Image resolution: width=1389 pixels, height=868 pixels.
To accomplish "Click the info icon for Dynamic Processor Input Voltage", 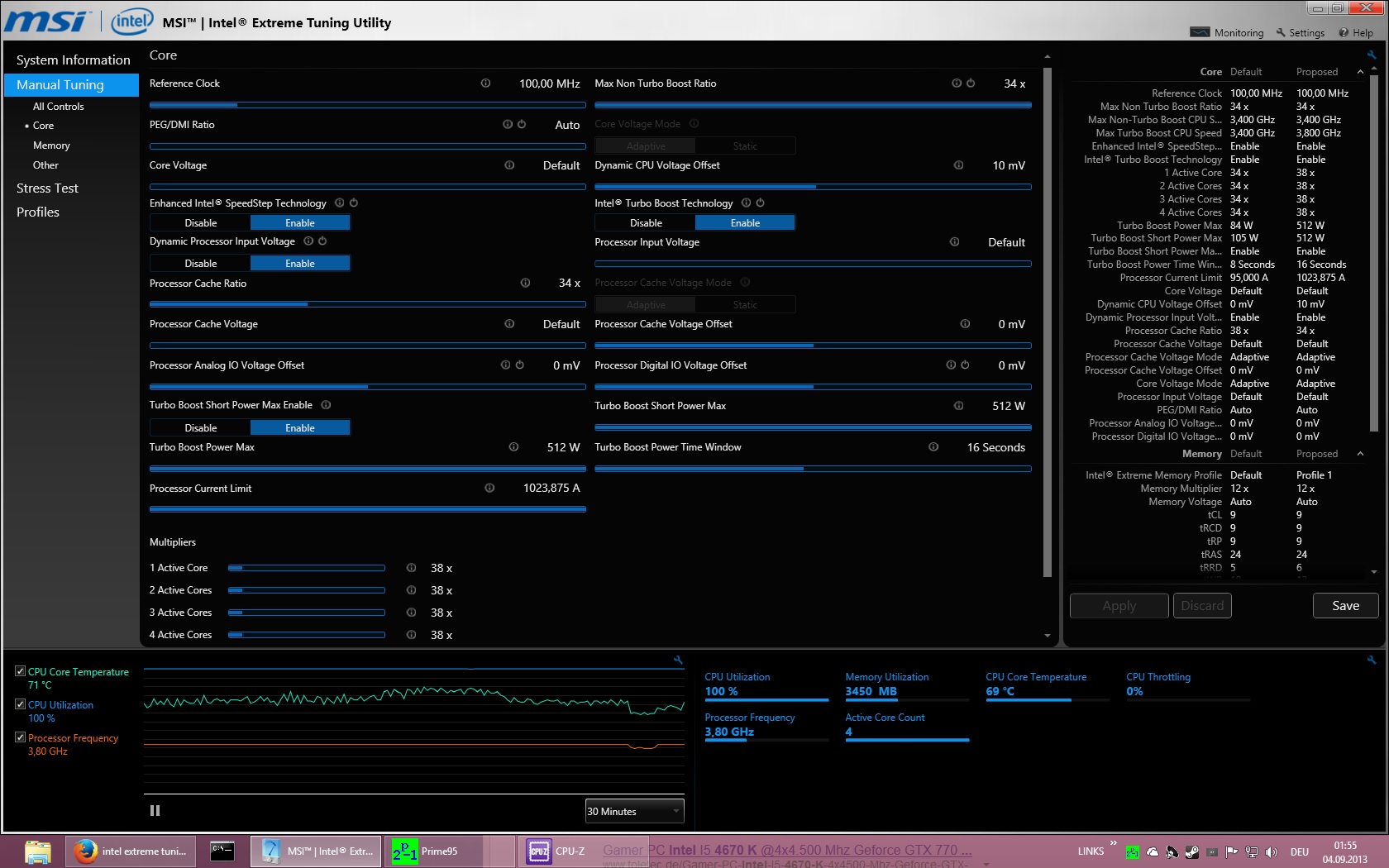I will 308,241.
